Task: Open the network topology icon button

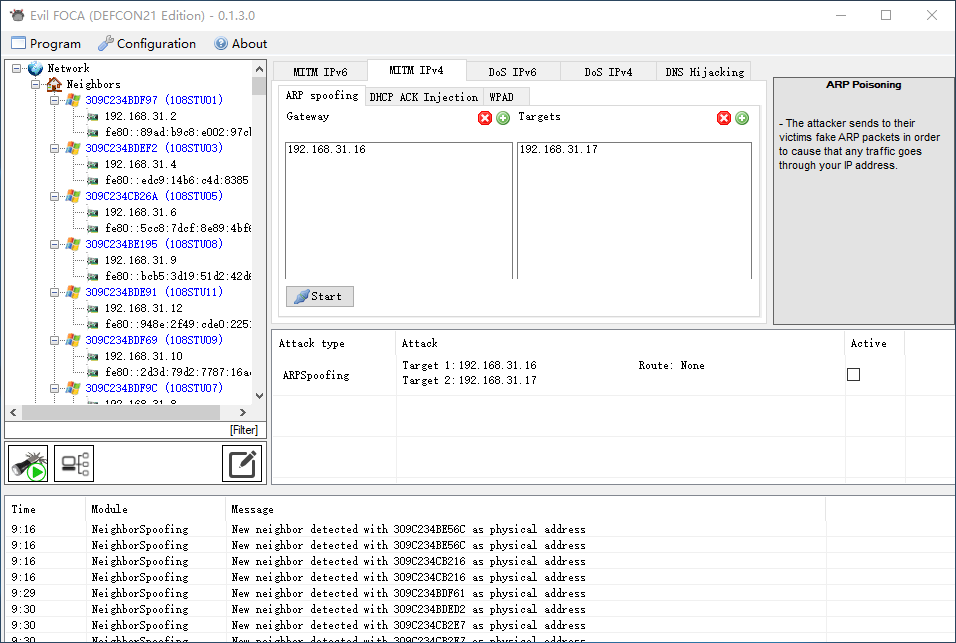Action: click(x=74, y=463)
